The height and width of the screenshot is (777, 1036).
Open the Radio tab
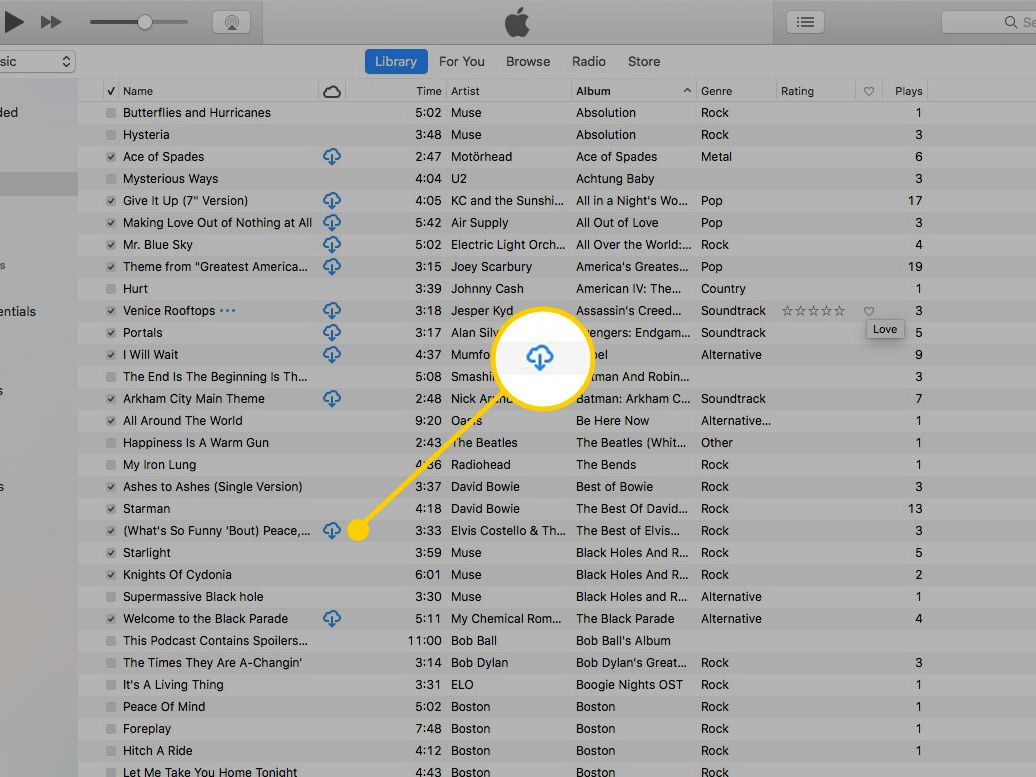click(588, 61)
